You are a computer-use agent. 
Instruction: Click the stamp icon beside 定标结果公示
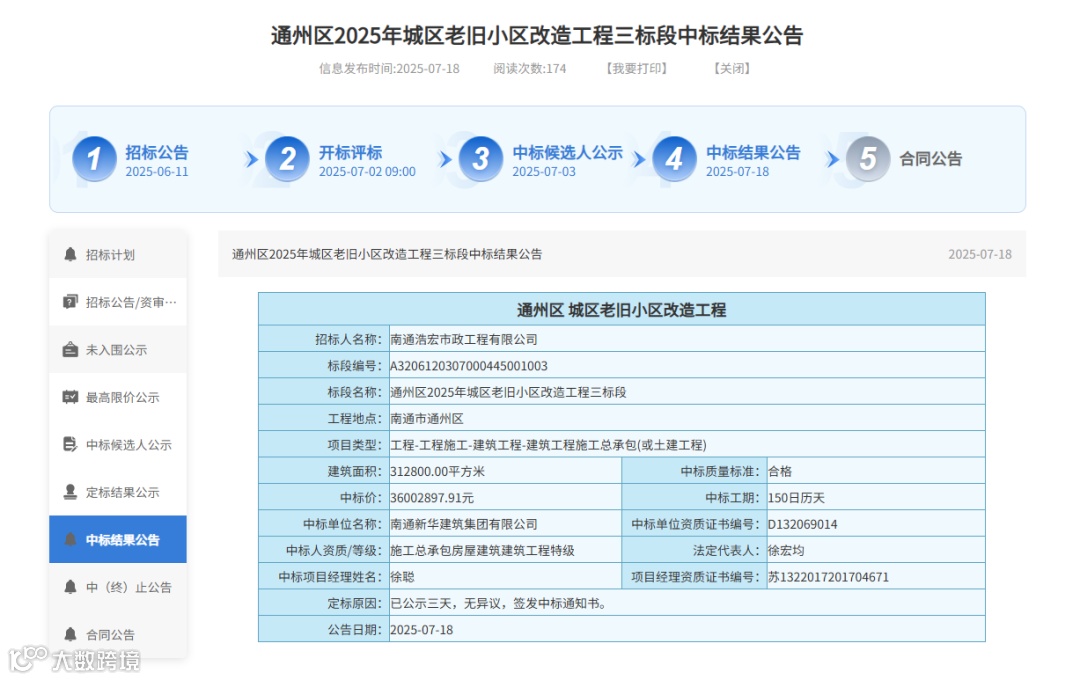tap(70, 492)
